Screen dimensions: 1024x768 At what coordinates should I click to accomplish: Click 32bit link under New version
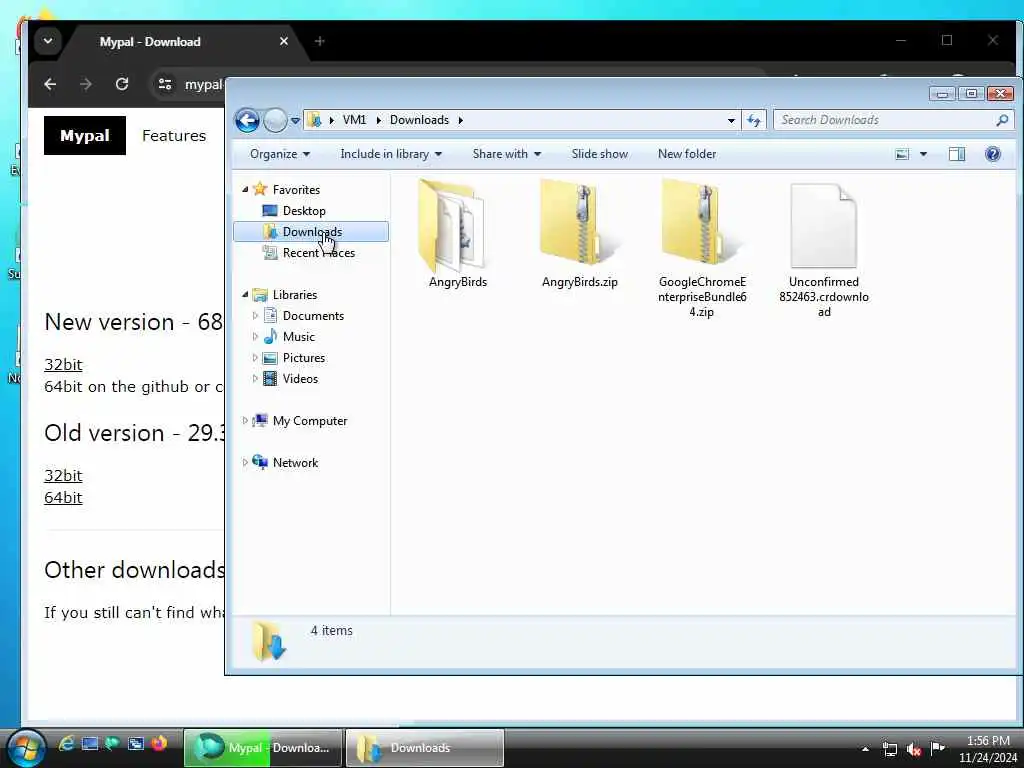click(x=63, y=364)
